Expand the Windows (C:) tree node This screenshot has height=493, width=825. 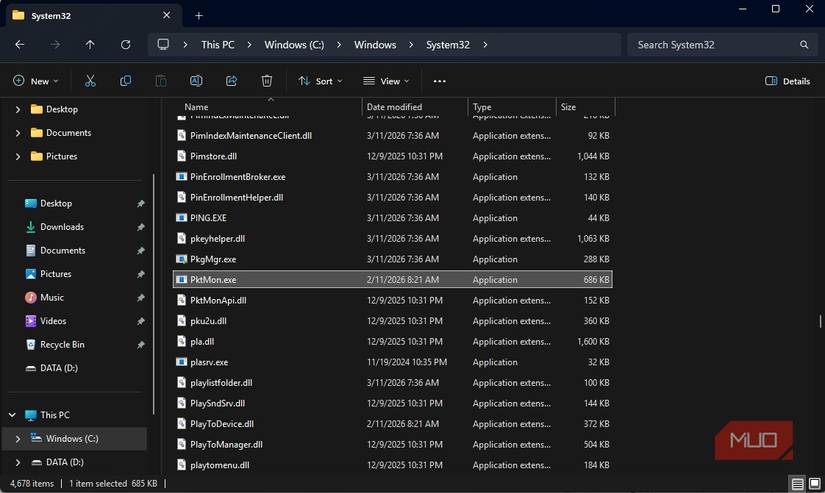(18, 439)
